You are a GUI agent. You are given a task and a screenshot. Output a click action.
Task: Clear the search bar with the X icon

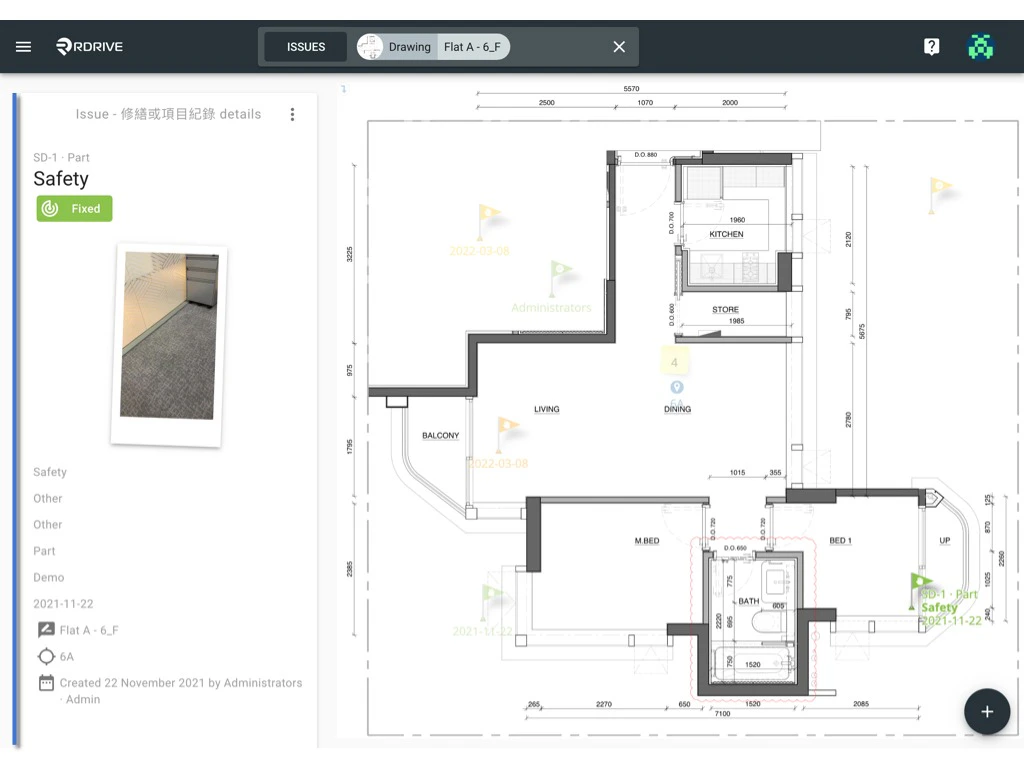pyautogui.click(x=618, y=46)
